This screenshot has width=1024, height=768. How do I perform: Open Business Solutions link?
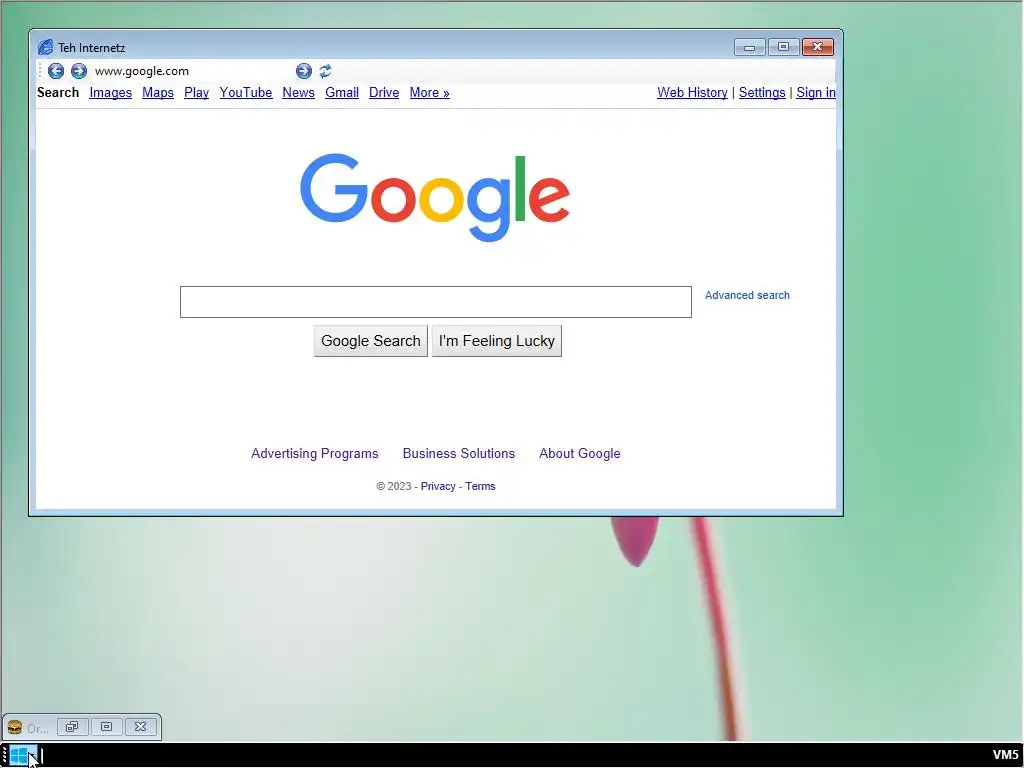459,453
